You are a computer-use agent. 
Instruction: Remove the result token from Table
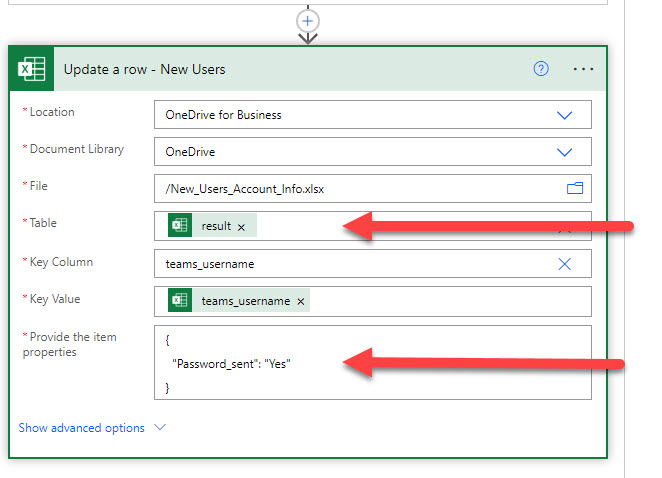click(241, 227)
